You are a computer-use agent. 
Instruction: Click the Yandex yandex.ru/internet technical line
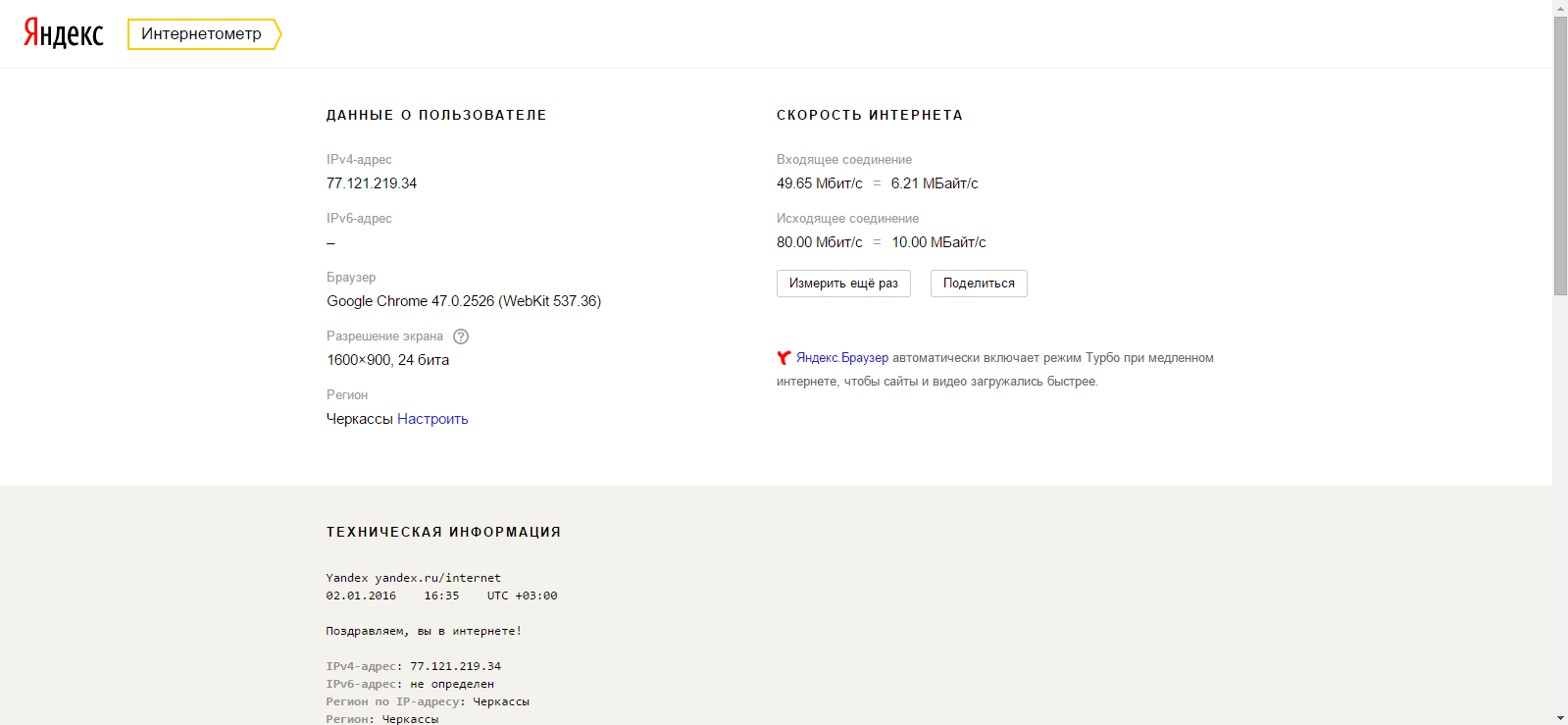click(414, 578)
